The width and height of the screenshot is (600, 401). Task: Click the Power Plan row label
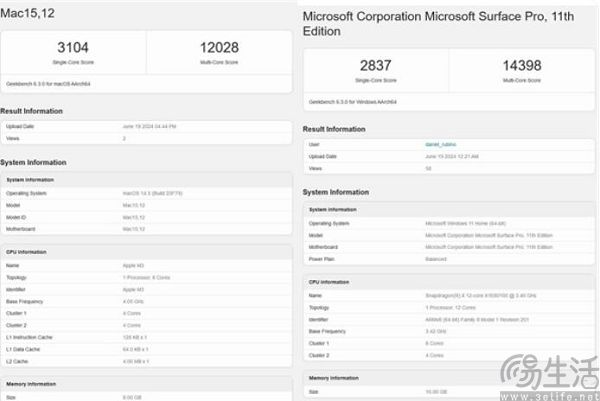click(321, 259)
